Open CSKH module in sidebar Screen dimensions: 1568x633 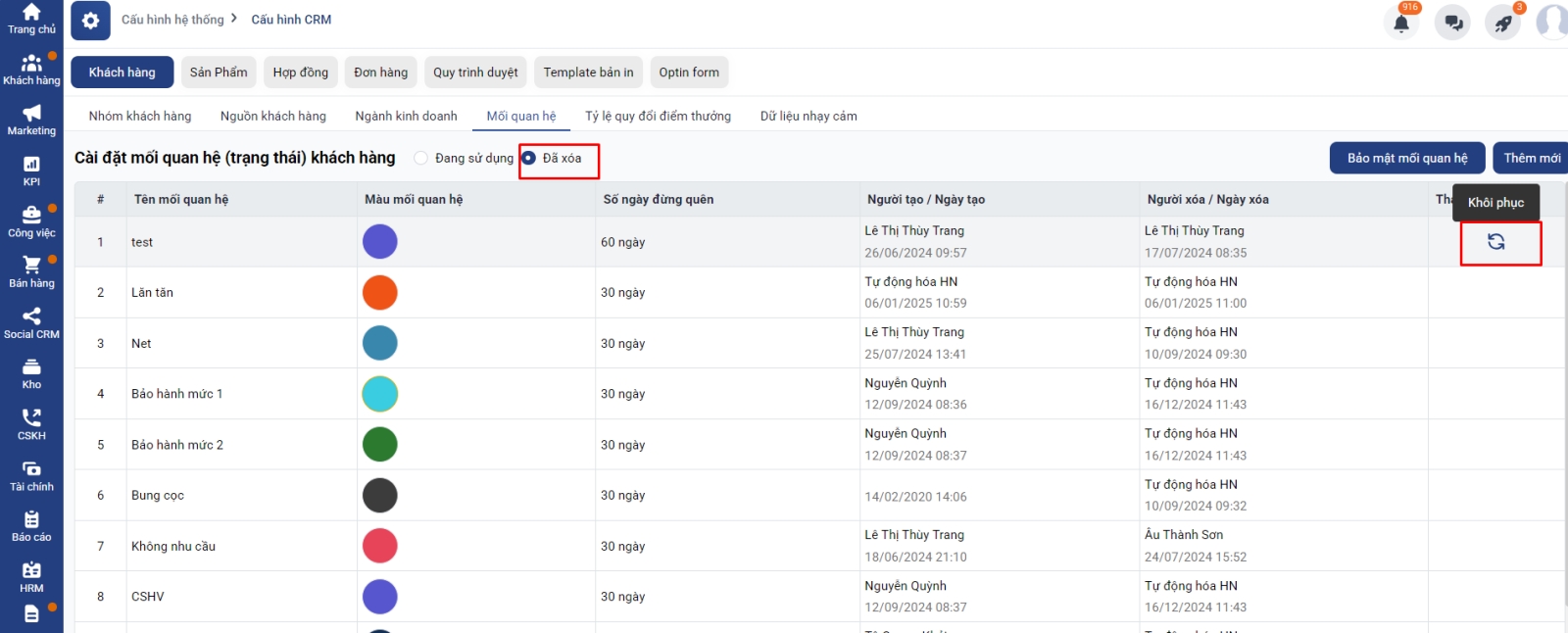(x=31, y=424)
